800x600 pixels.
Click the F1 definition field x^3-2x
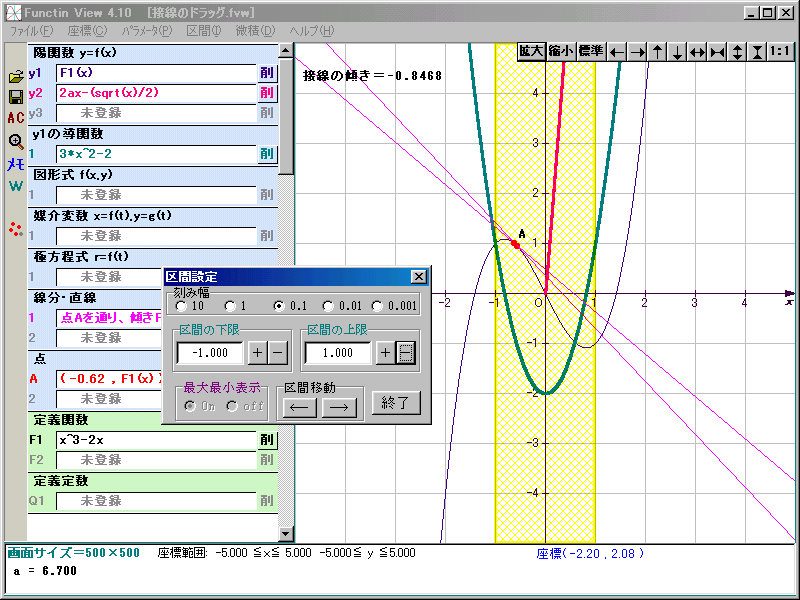point(156,440)
